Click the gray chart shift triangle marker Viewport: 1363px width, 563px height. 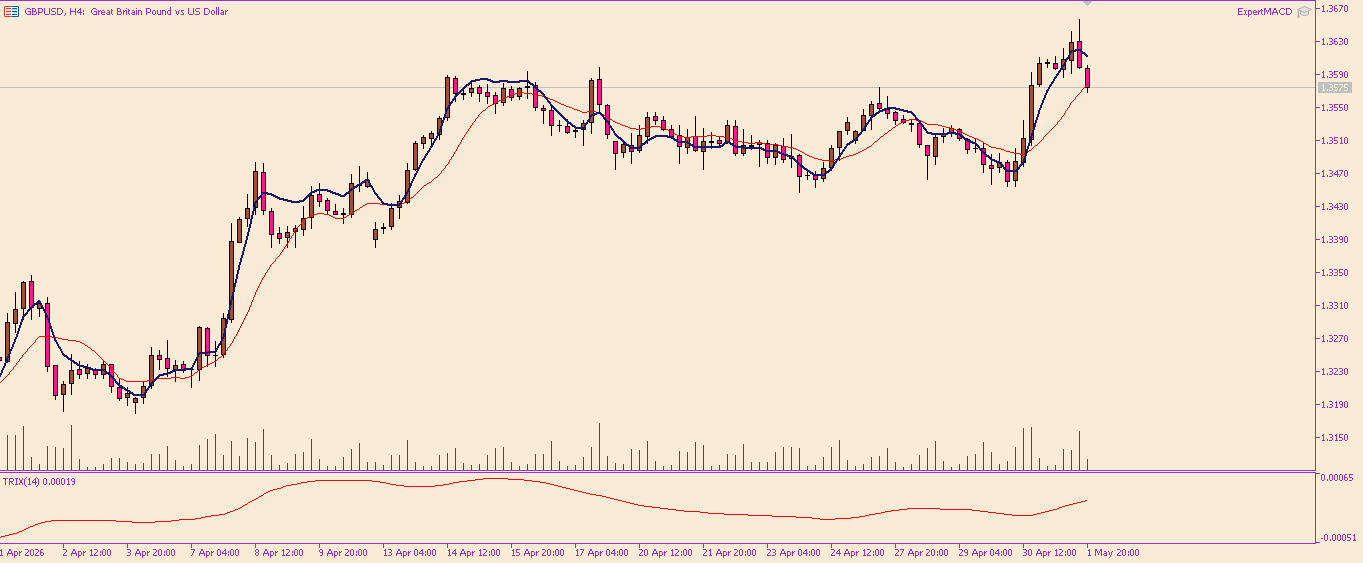(1087, 4)
